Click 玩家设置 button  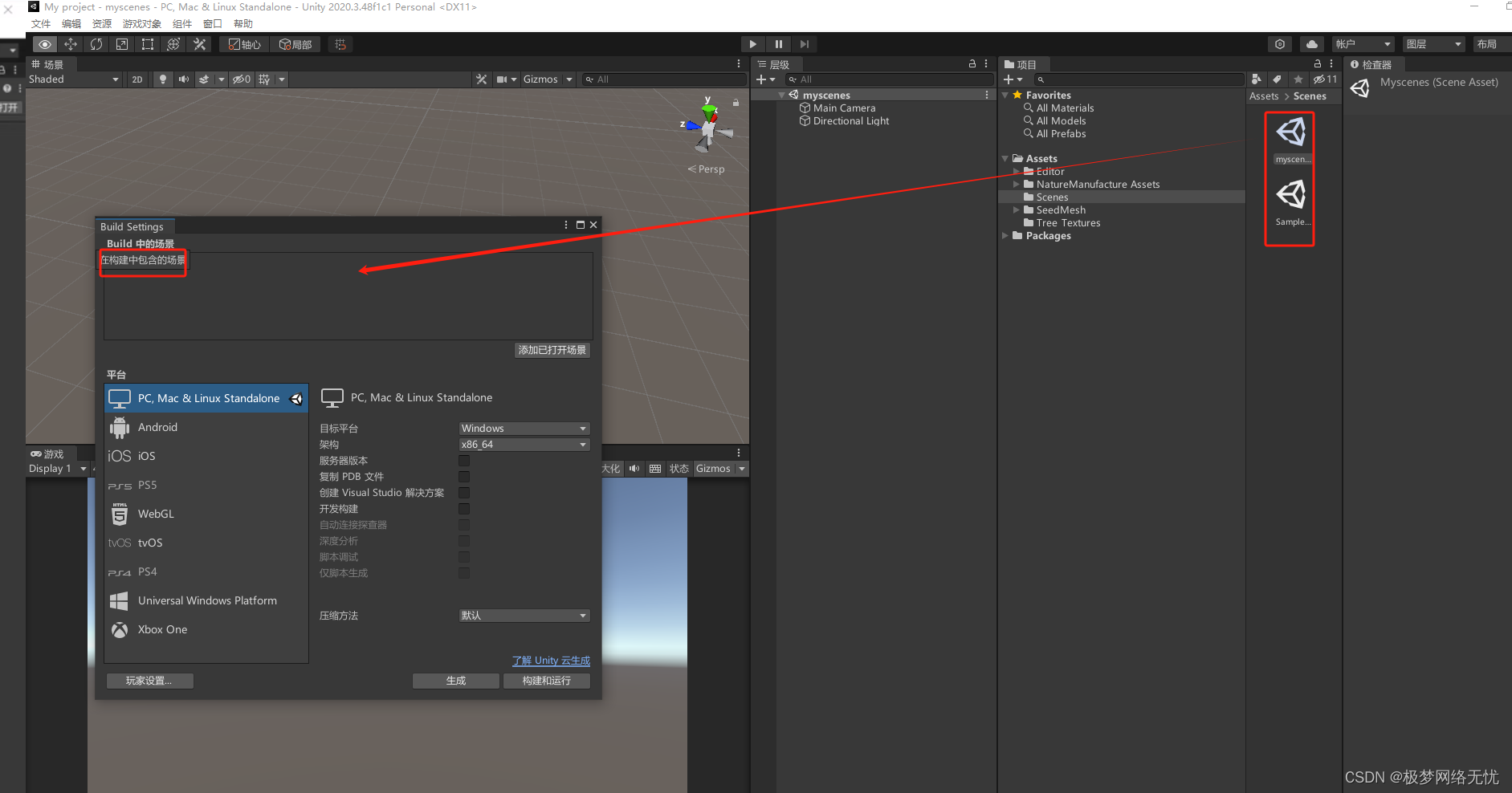pyautogui.click(x=150, y=681)
